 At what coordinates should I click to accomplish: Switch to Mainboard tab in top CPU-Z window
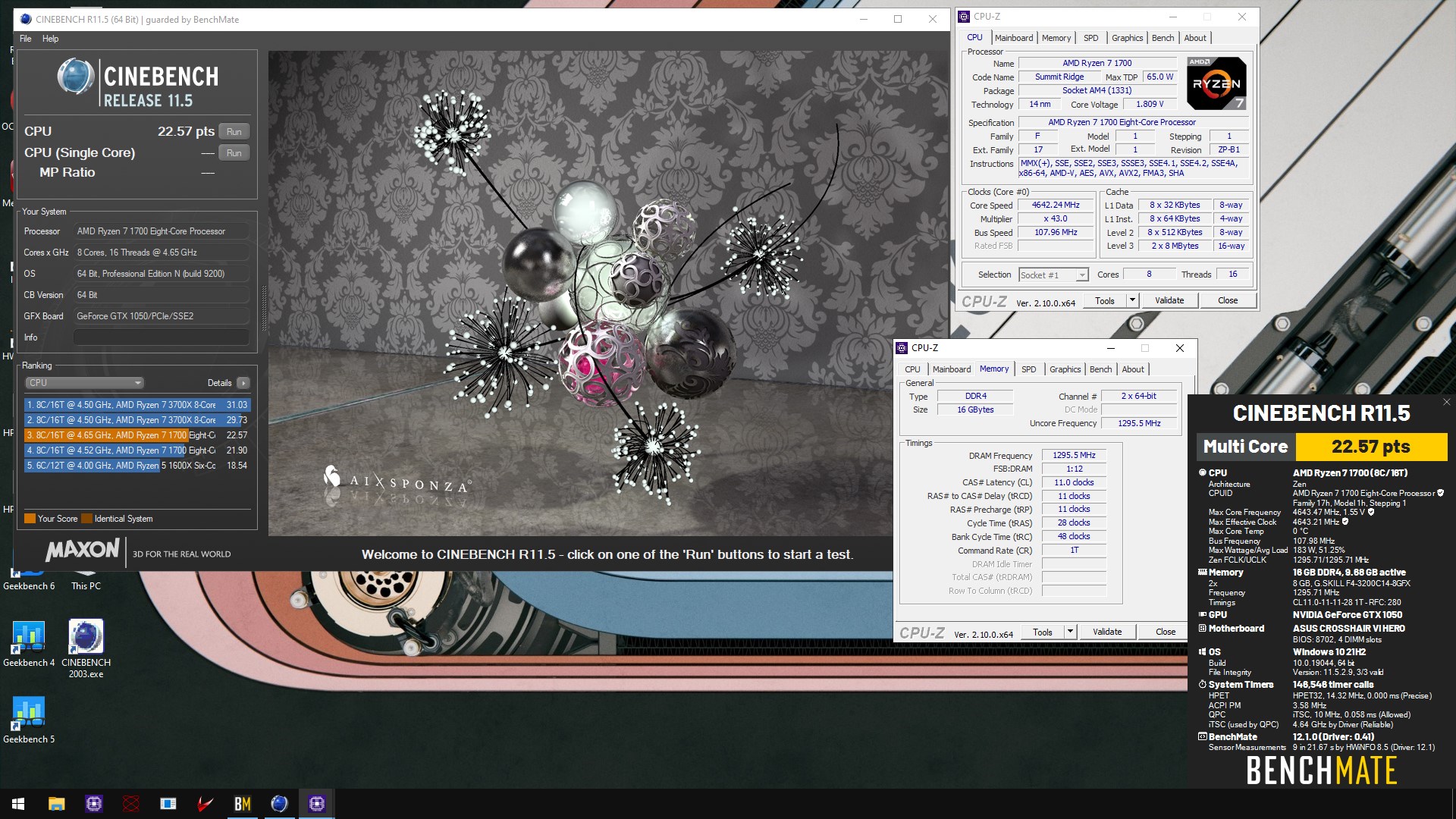point(1013,38)
